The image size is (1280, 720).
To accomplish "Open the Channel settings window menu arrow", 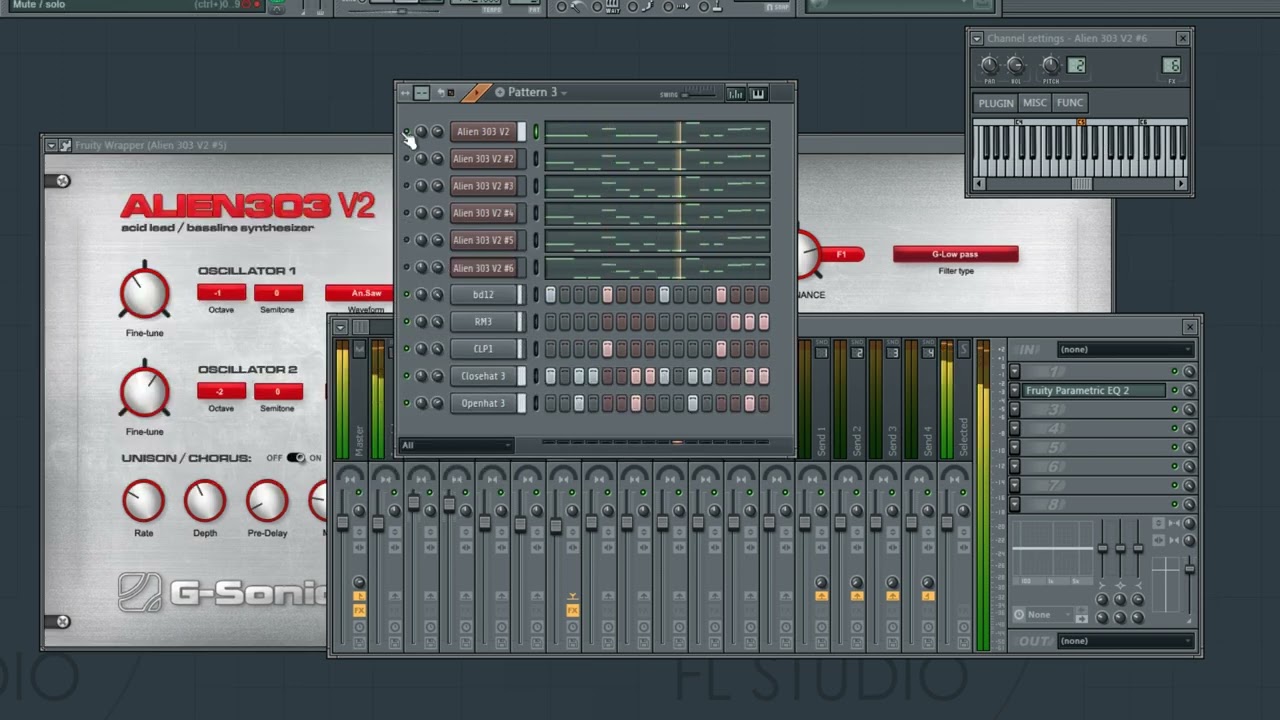I will click(x=977, y=39).
